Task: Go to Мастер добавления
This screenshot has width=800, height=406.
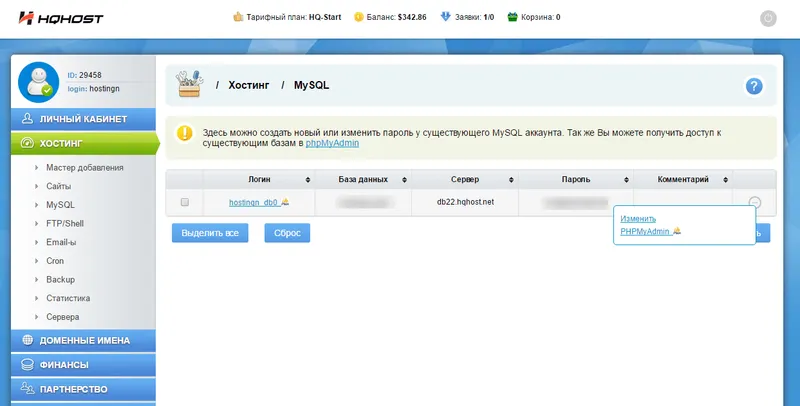Action: tap(85, 167)
